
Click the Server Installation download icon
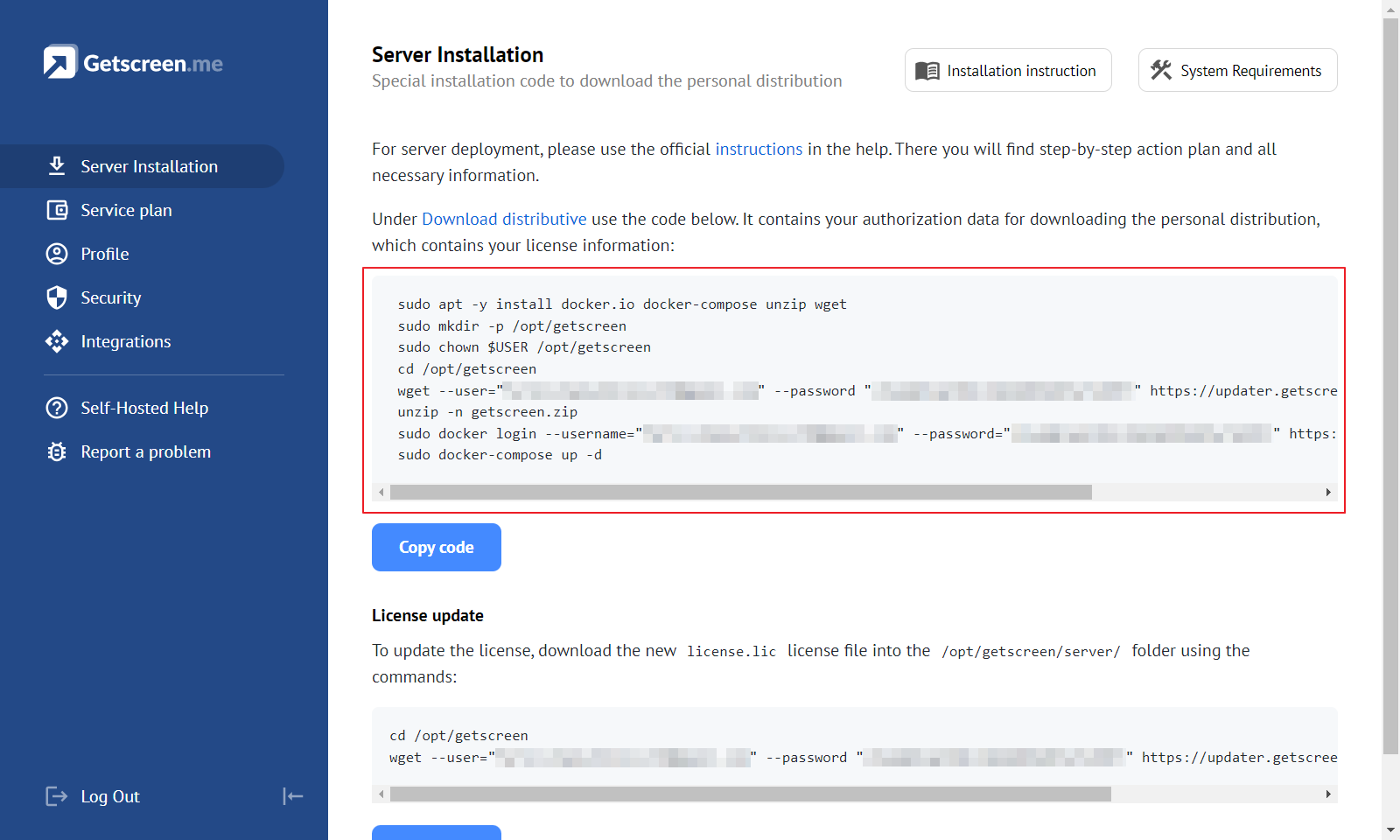click(x=57, y=166)
